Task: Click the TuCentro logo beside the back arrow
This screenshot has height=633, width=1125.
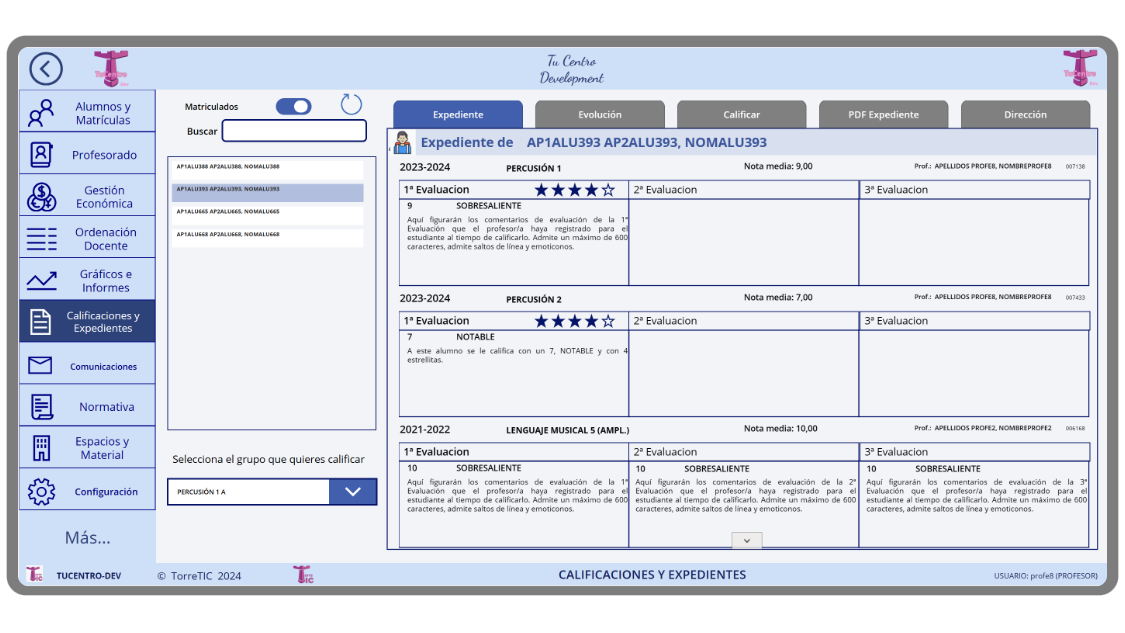Action: (111, 69)
